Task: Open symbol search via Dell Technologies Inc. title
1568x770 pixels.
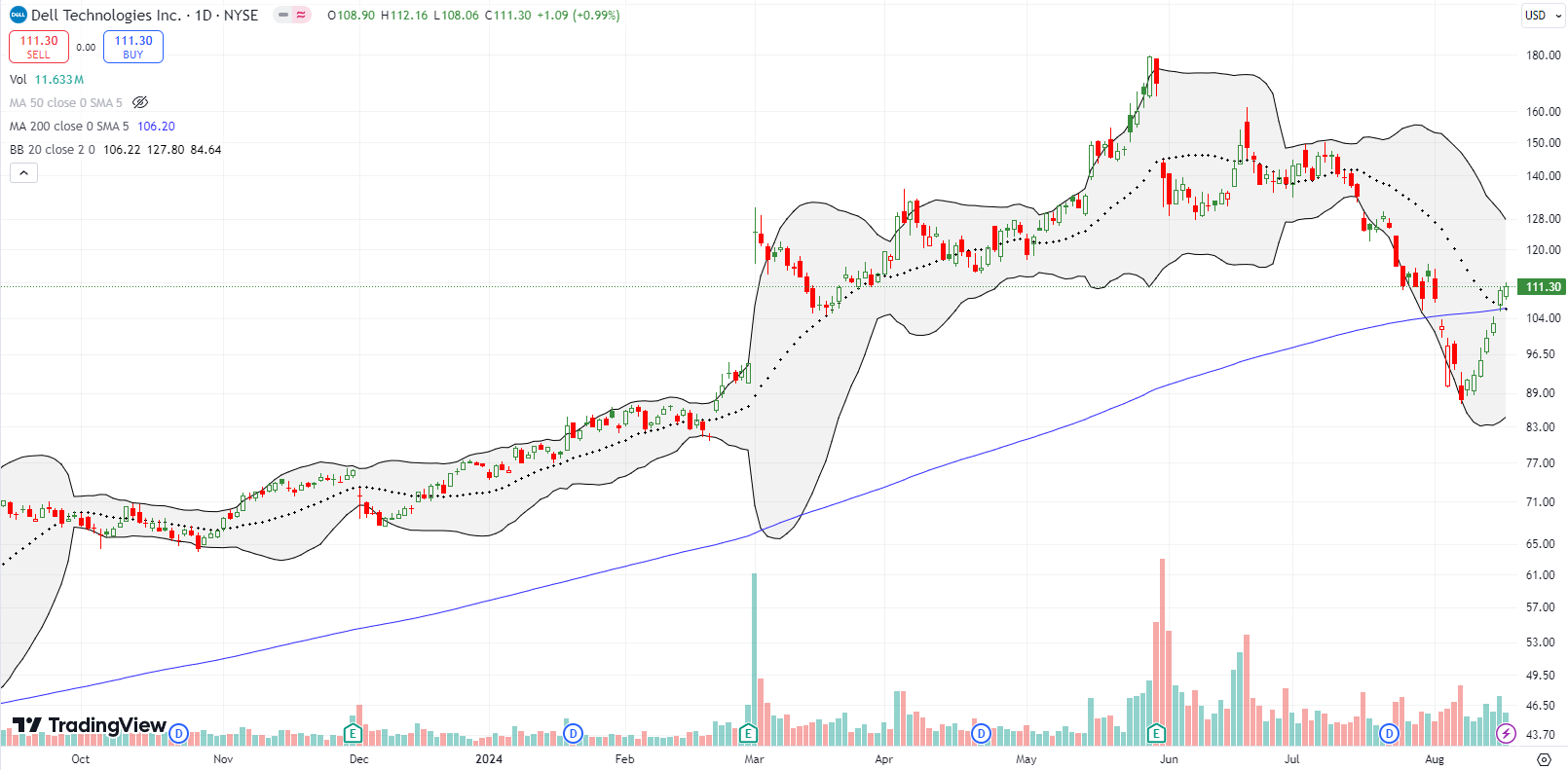Action: (106, 15)
